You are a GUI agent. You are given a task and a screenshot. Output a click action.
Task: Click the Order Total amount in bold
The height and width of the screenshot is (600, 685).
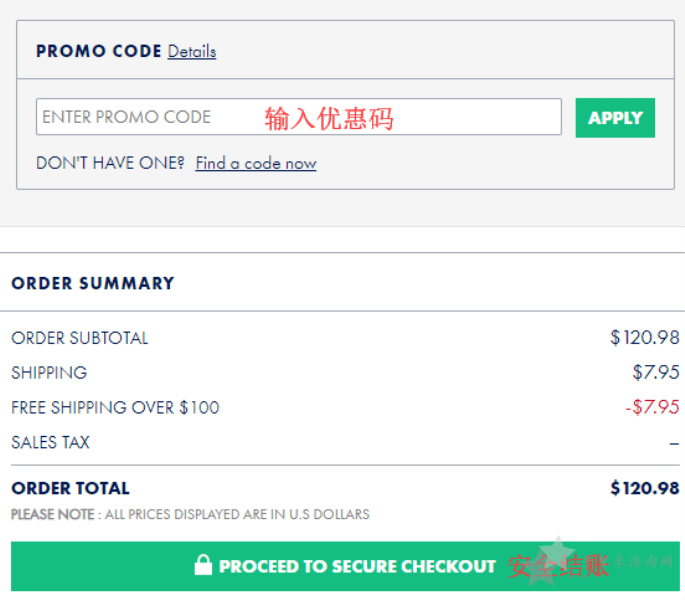pyautogui.click(x=645, y=488)
